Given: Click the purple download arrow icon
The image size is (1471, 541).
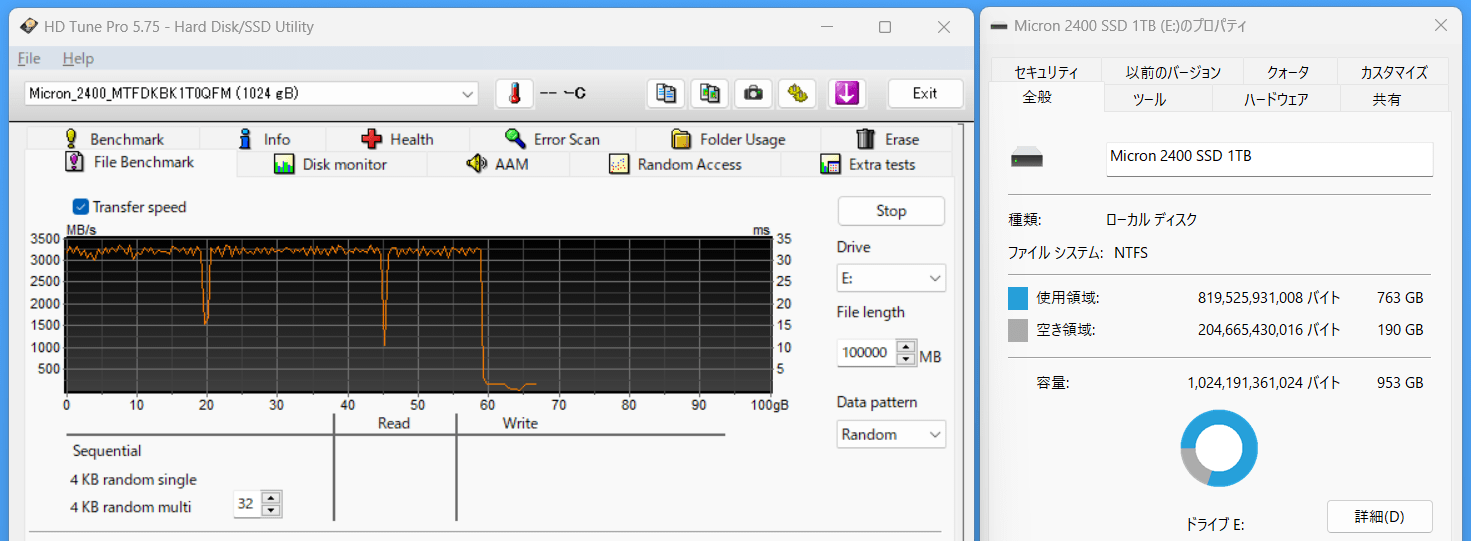Looking at the screenshot, I should tap(847, 93).
